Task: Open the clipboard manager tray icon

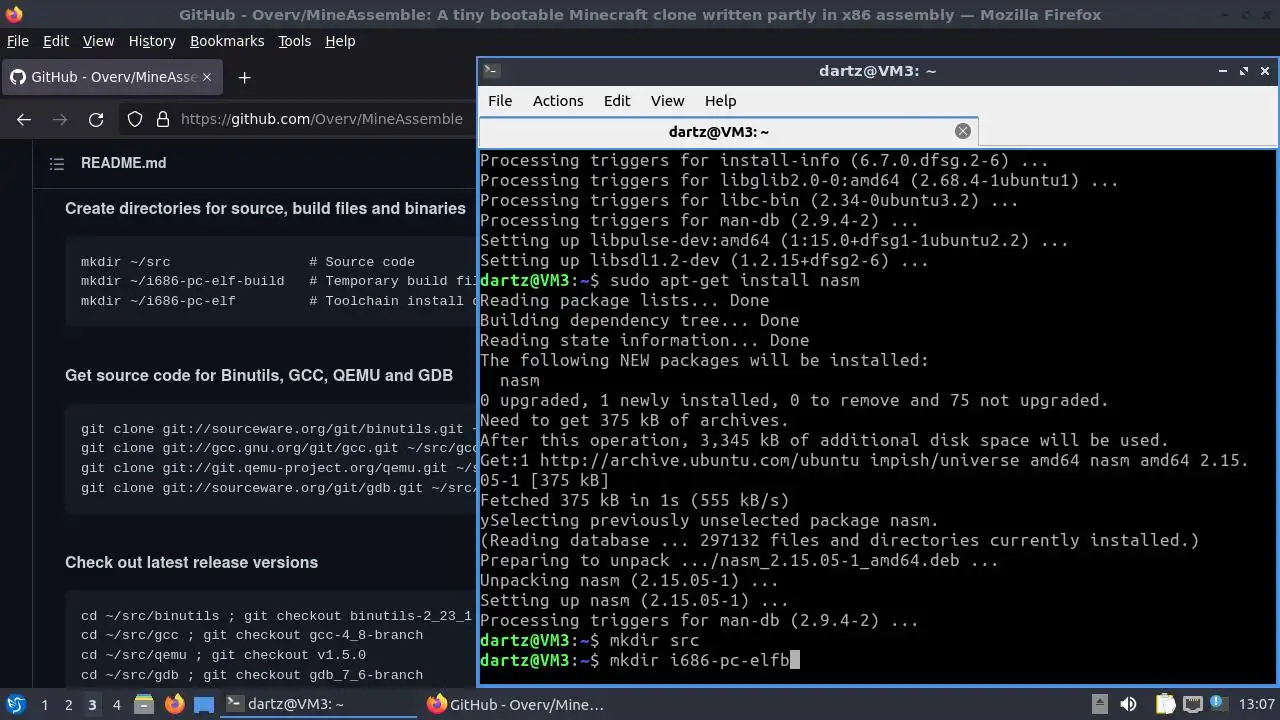Action: [x=1165, y=704]
